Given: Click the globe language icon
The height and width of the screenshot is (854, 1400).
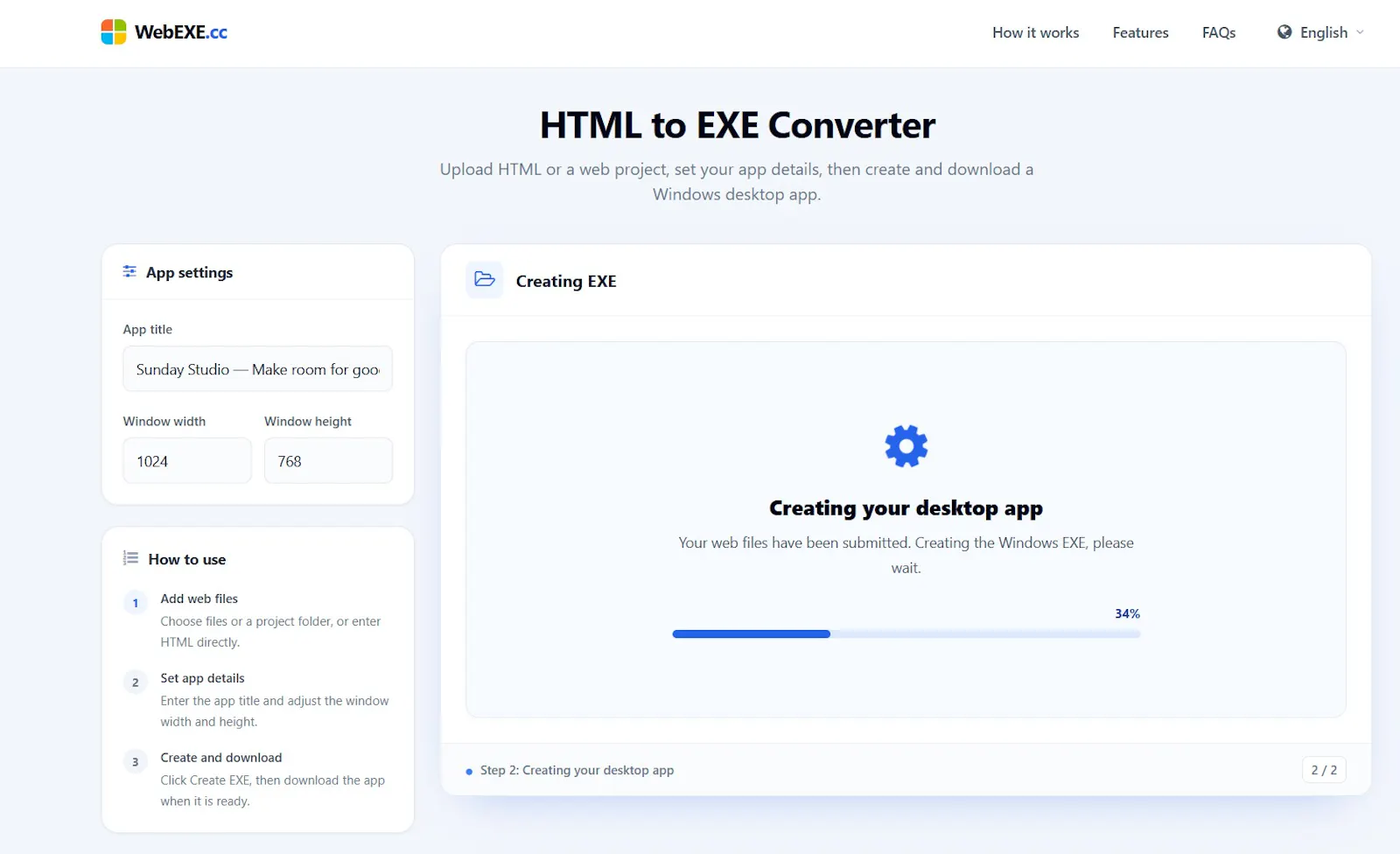Looking at the screenshot, I should point(1284,32).
